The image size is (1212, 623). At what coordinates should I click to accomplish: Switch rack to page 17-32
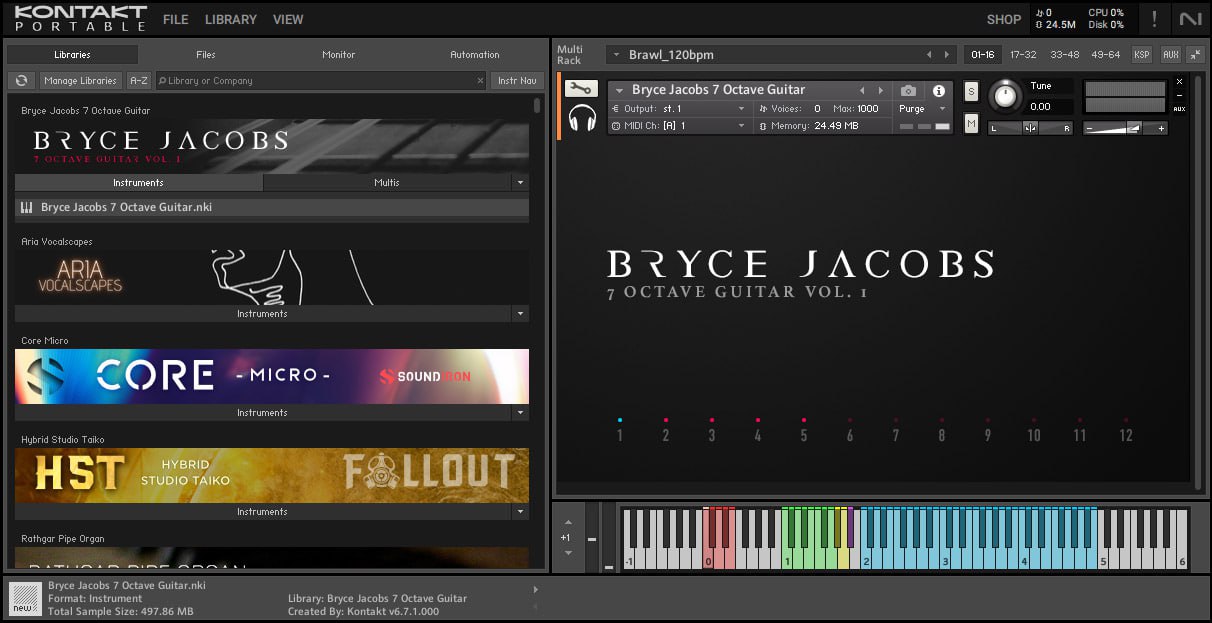pos(1023,55)
